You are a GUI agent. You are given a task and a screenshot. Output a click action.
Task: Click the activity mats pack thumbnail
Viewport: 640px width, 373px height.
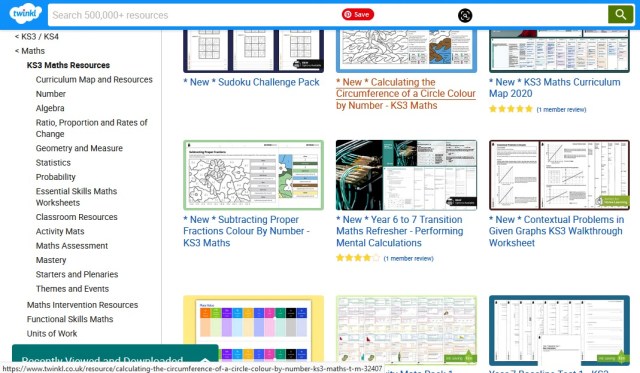coord(406,329)
